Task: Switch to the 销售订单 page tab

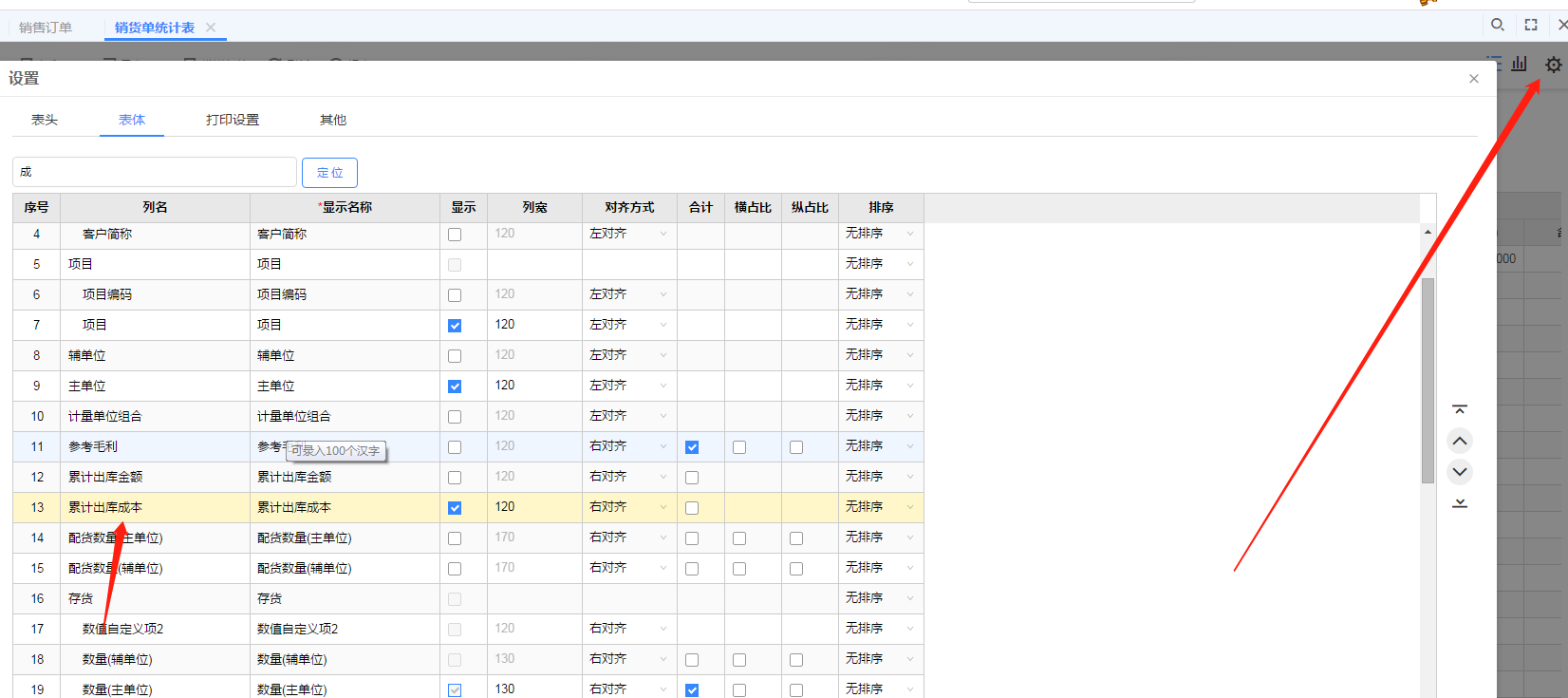Action: [x=46, y=28]
